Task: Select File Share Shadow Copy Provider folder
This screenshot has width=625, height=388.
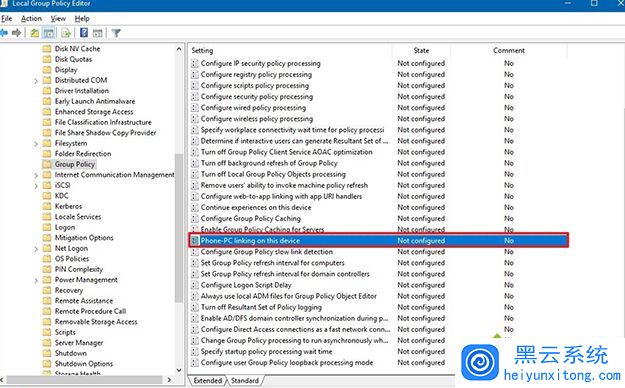Action: [x=105, y=133]
